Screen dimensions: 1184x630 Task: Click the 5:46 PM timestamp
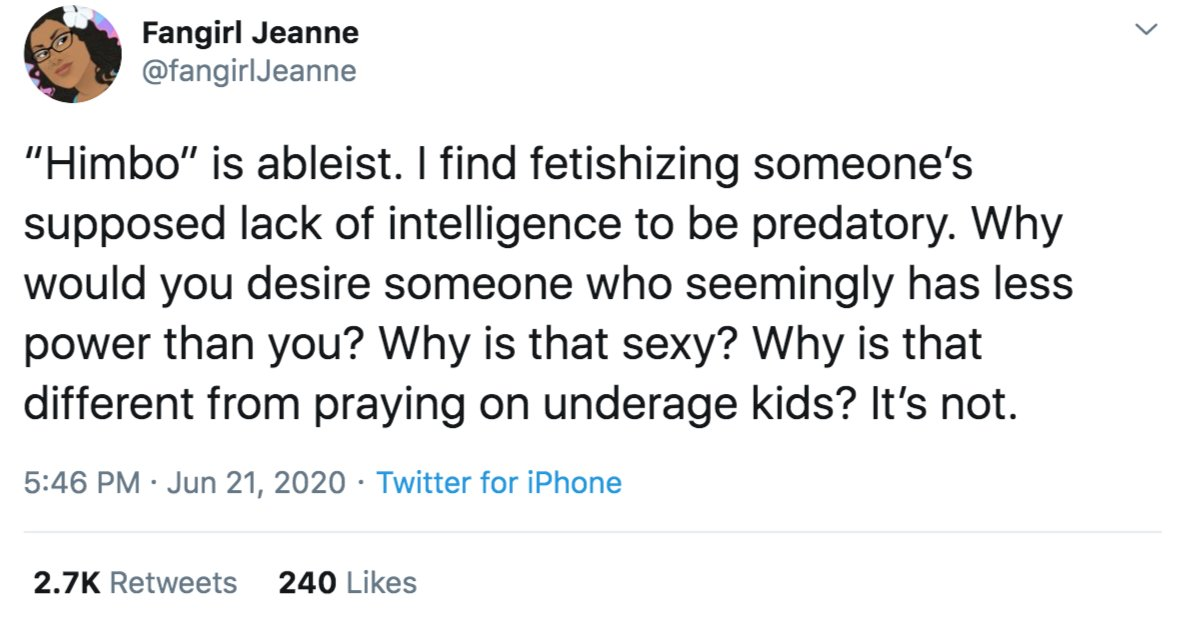[x=82, y=482]
